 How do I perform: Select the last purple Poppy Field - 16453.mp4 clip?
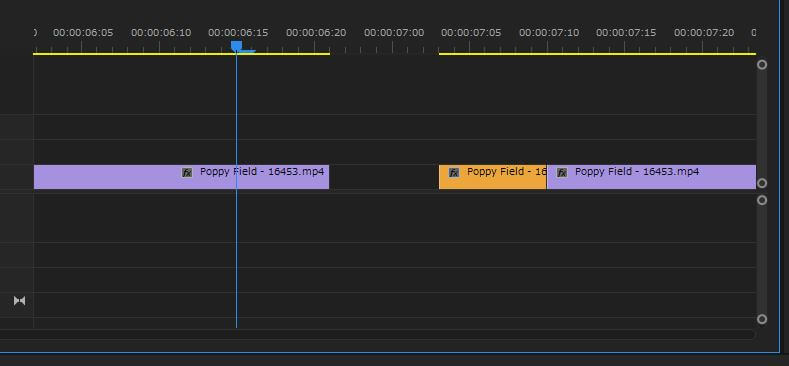[652, 177]
